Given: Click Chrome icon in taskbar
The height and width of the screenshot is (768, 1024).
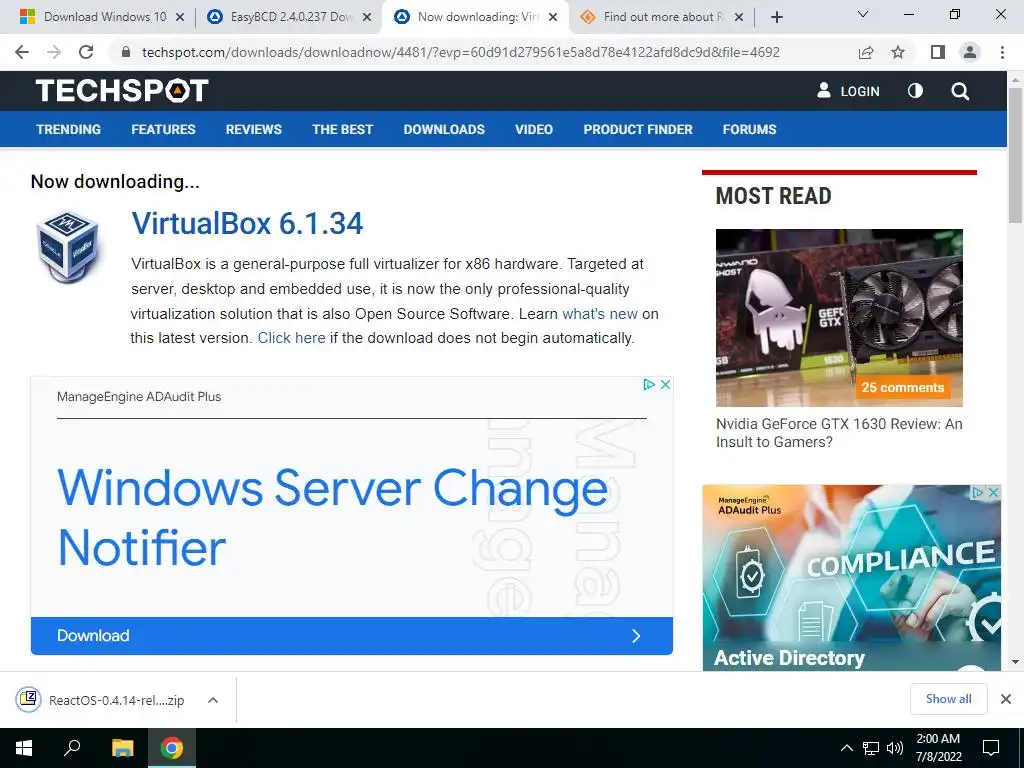Looking at the screenshot, I should [x=172, y=748].
